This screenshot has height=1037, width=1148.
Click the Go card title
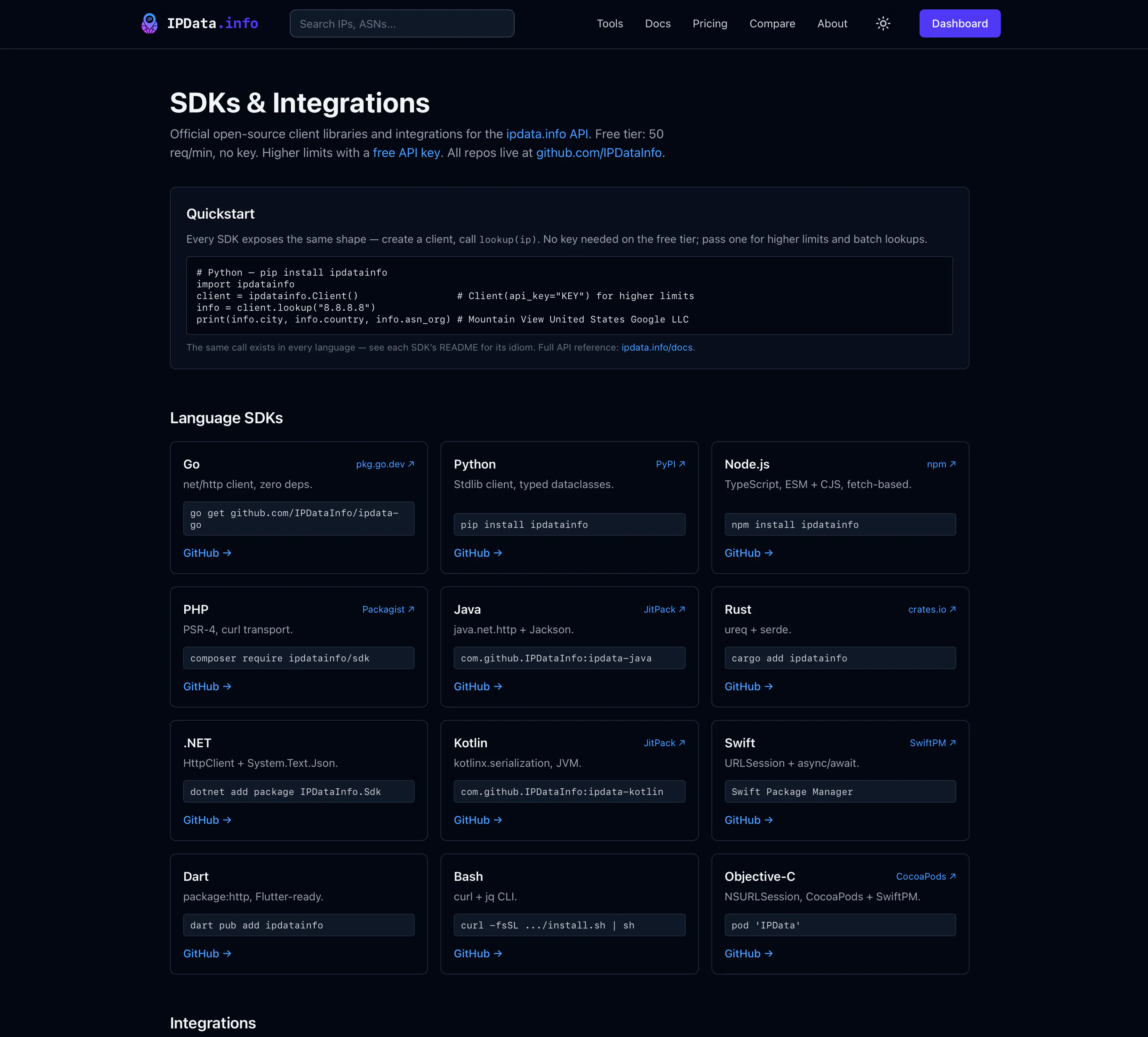tap(191, 464)
